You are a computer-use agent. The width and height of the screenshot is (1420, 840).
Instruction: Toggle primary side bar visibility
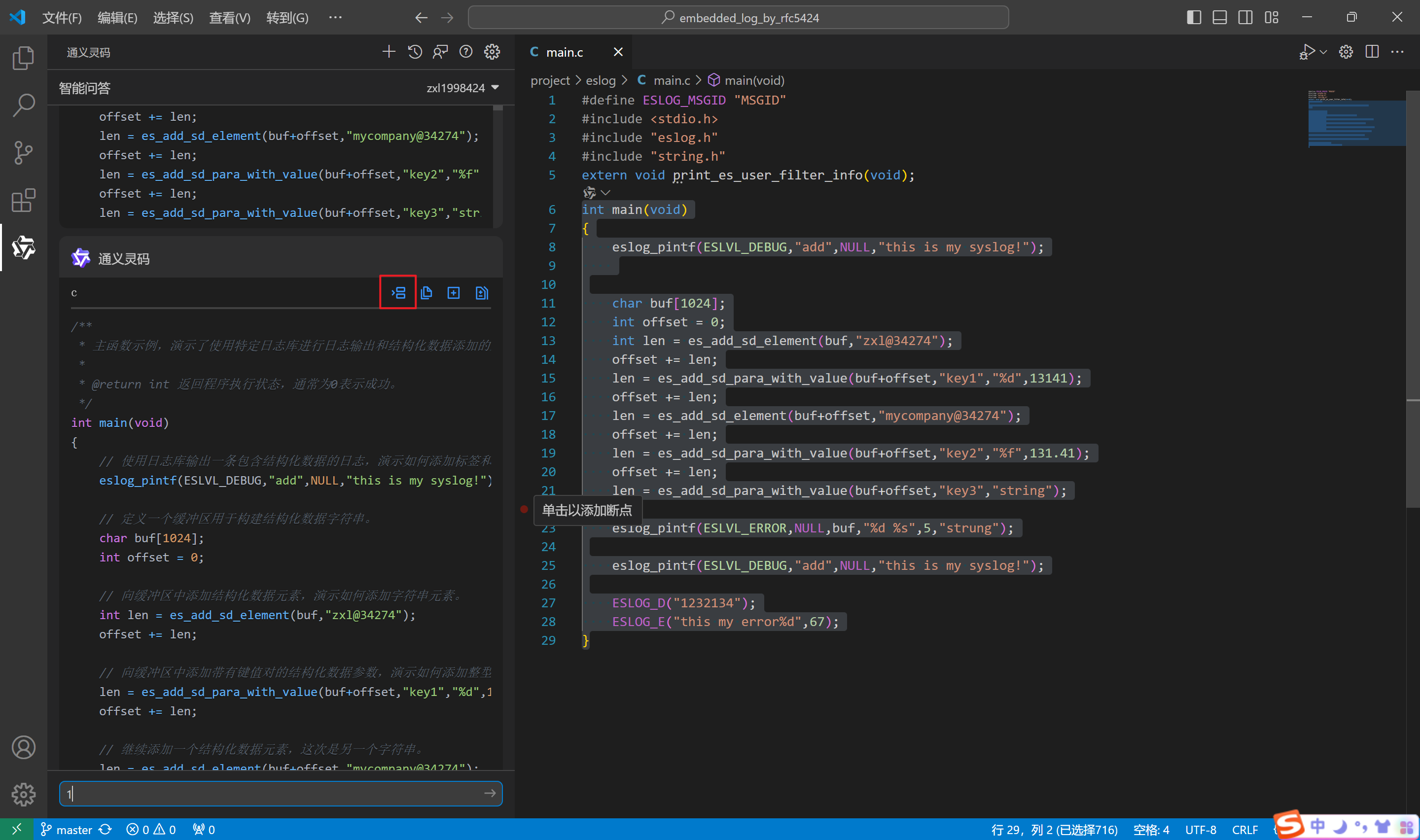[x=1194, y=18]
